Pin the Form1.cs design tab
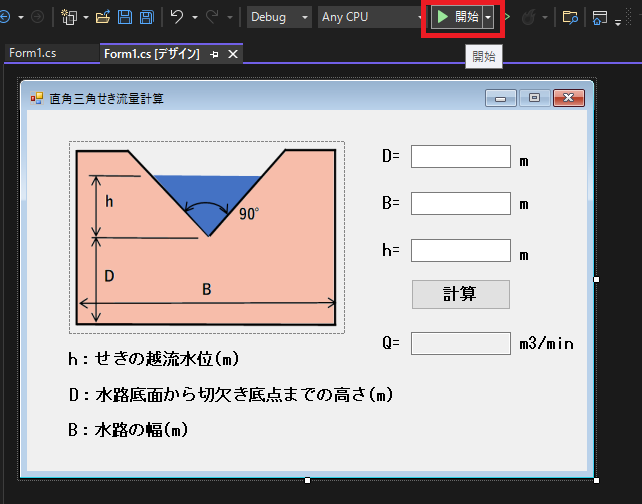The height and width of the screenshot is (504, 642). click(214, 54)
